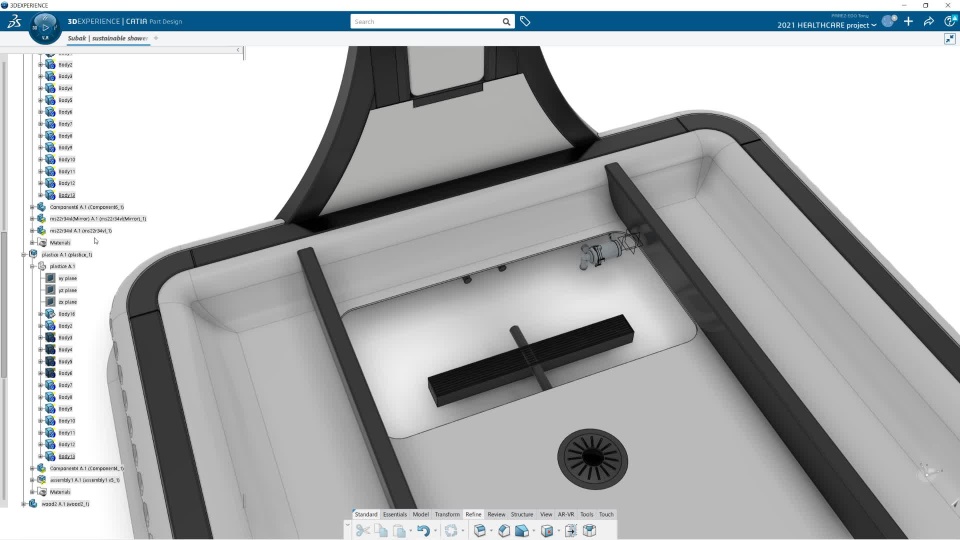Image resolution: width=960 pixels, height=540 pixels.
Task: Click the Body16 body icon
Action: coord(50,314)
